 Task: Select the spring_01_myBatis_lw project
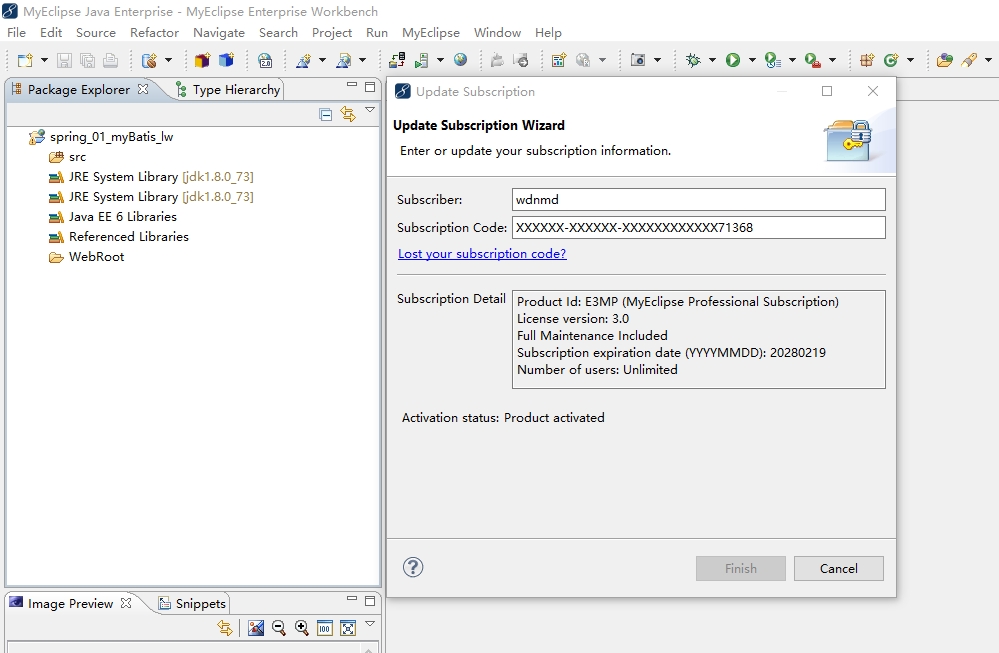pos(102,136)
